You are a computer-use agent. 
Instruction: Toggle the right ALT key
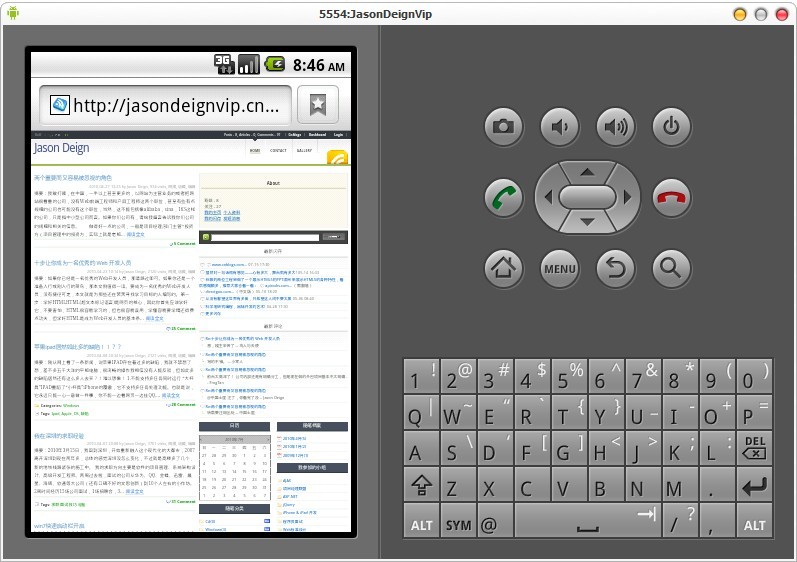(754, 521)
